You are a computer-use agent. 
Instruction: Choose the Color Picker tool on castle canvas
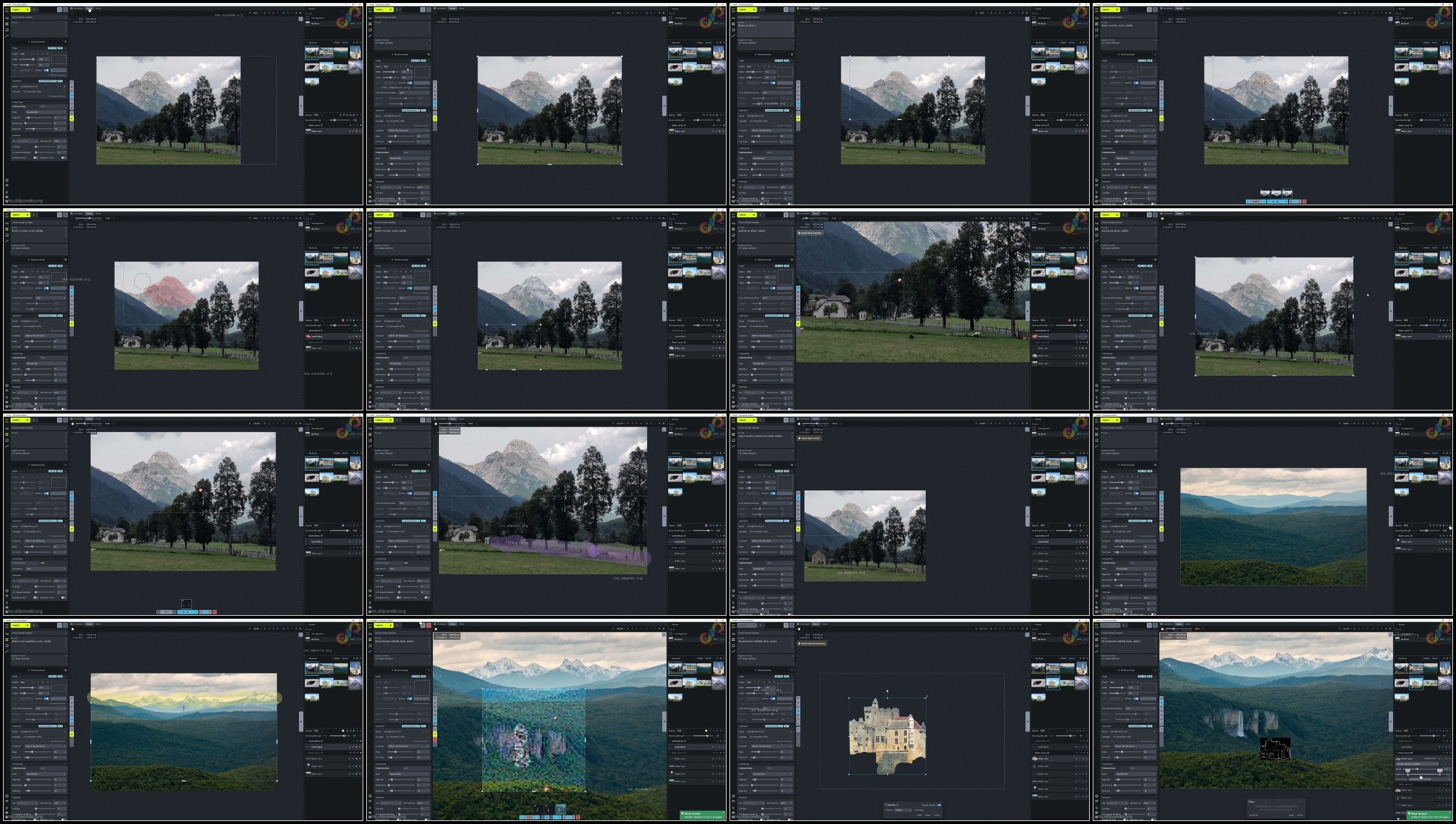tap(798, 723)
